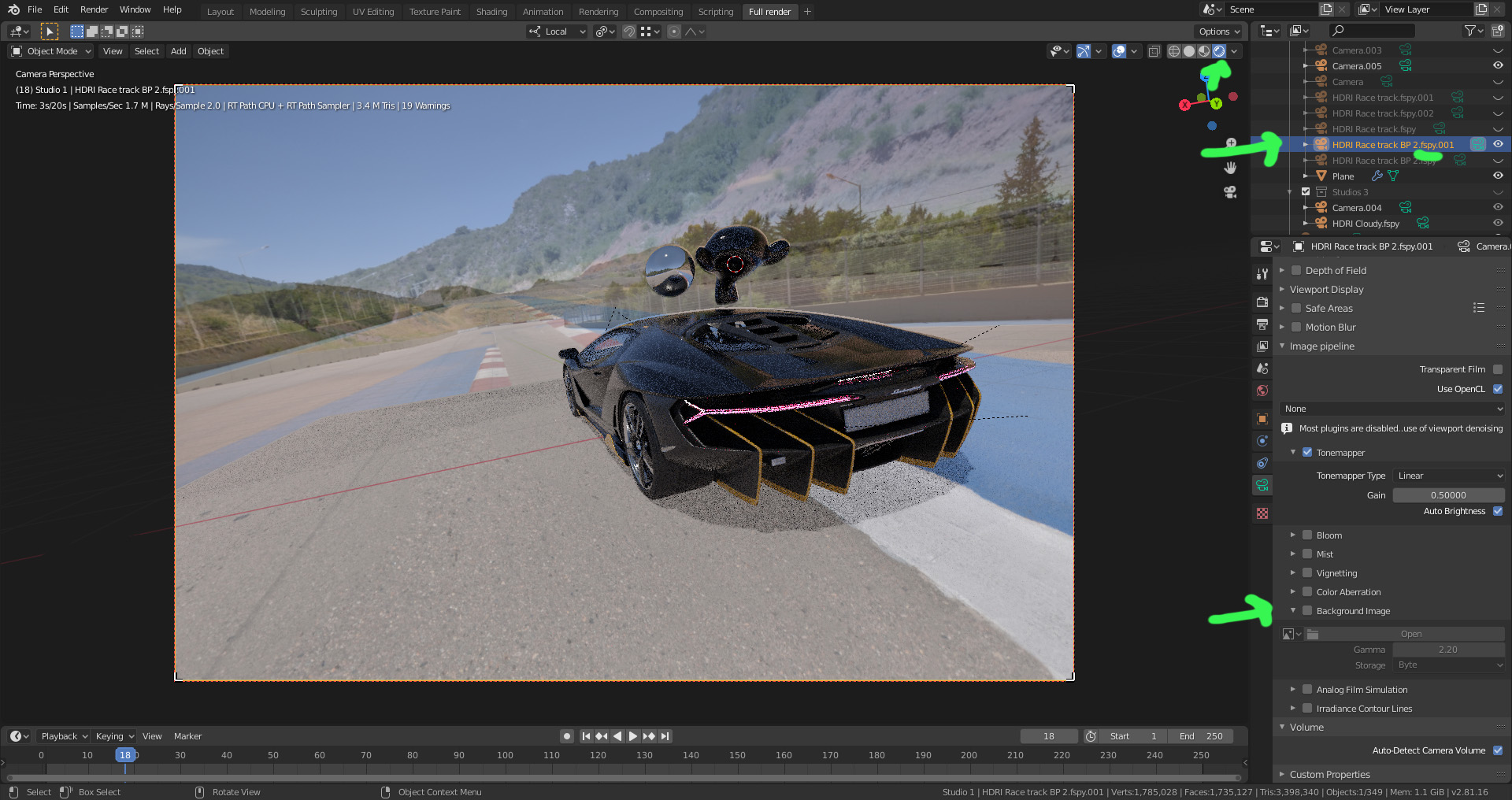The height and width of the screenshot is (800, 1512).
Task: Open the World properties tab icon
Action: click(x=1262, y=391)
